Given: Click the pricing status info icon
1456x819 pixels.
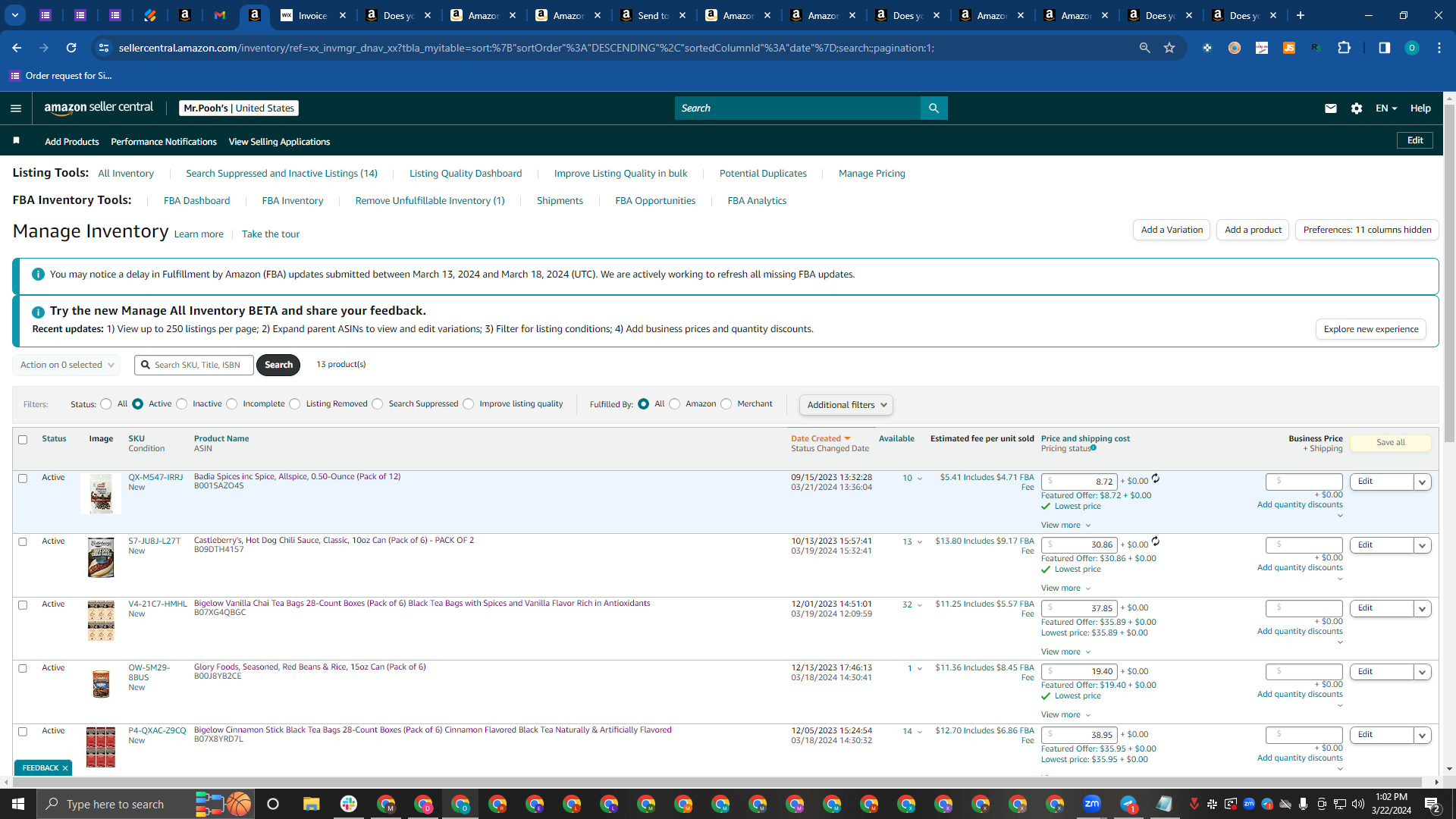Looking at the screenshot, I should point(1094,448).
